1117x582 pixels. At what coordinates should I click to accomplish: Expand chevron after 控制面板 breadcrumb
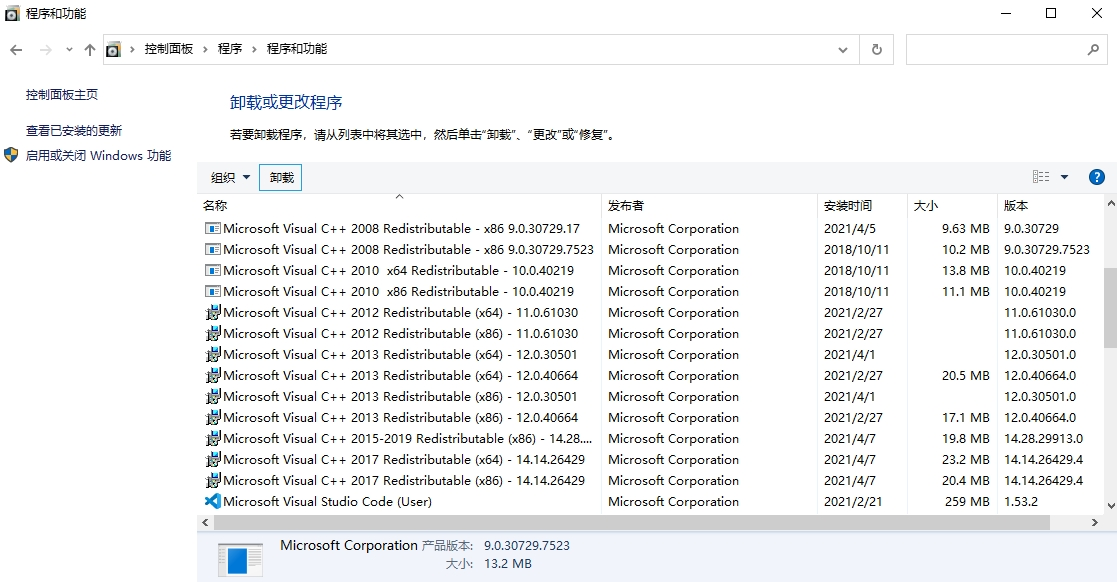click(x=205, y=49)
